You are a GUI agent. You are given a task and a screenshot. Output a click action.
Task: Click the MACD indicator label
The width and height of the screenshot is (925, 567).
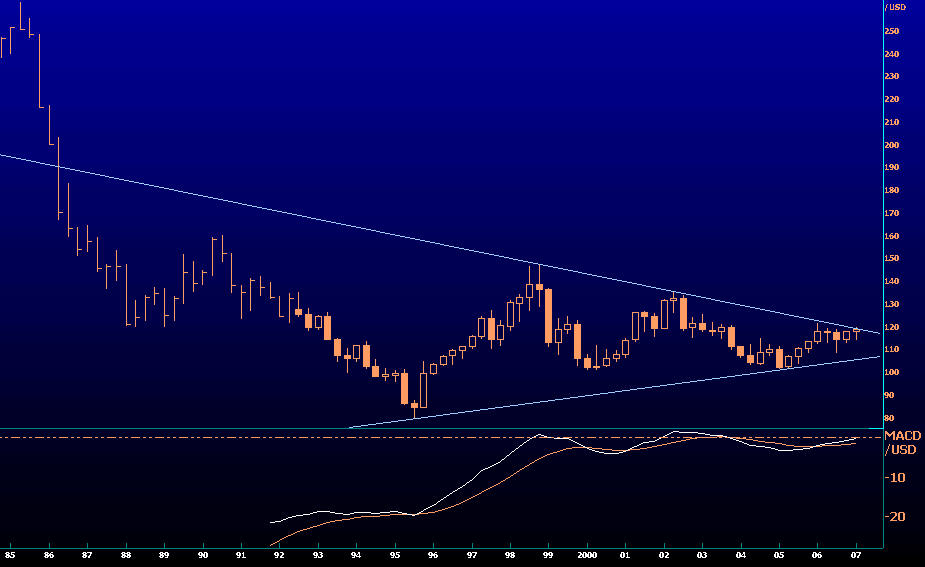pos(903,436)
